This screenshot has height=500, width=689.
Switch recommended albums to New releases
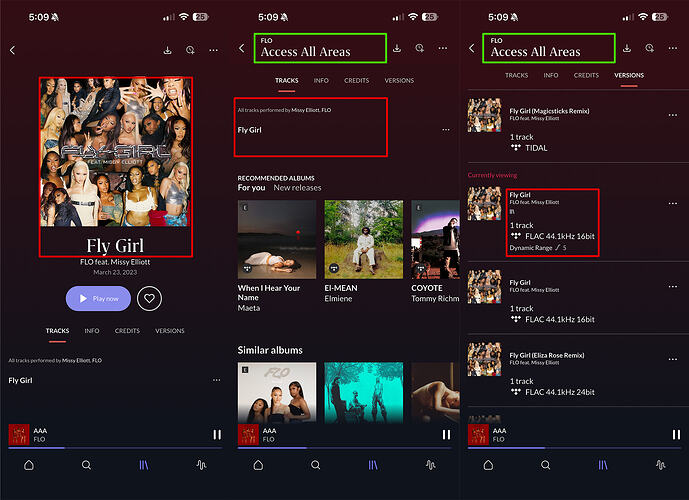pos(297,188)
